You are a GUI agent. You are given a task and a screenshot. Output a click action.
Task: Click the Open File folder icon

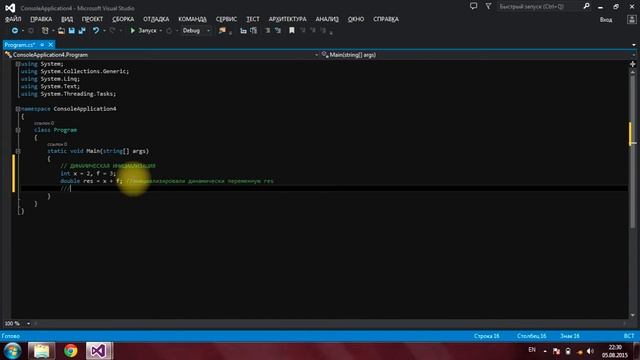tap(61, 31)
